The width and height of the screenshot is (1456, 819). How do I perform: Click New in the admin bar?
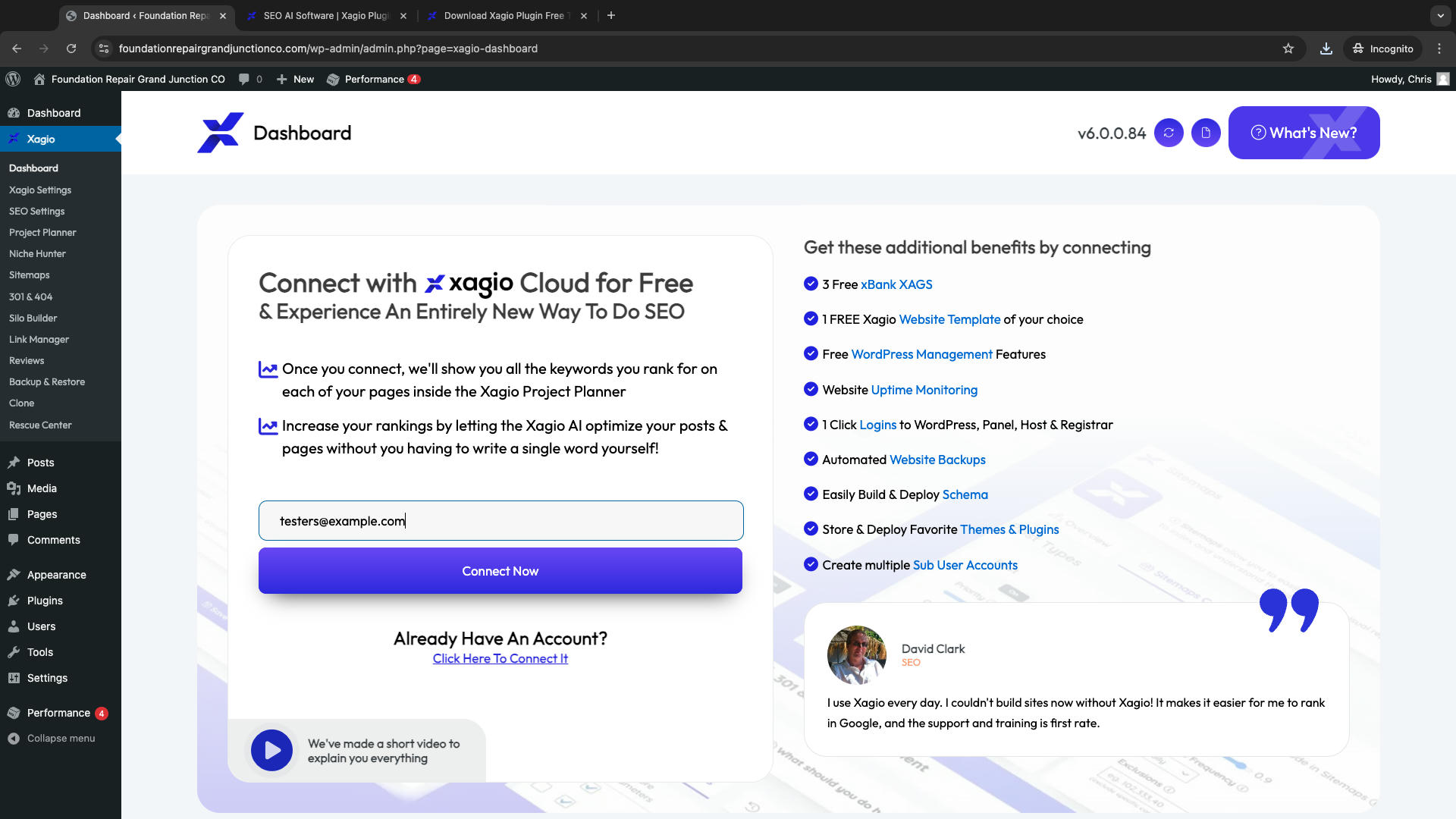295,79
